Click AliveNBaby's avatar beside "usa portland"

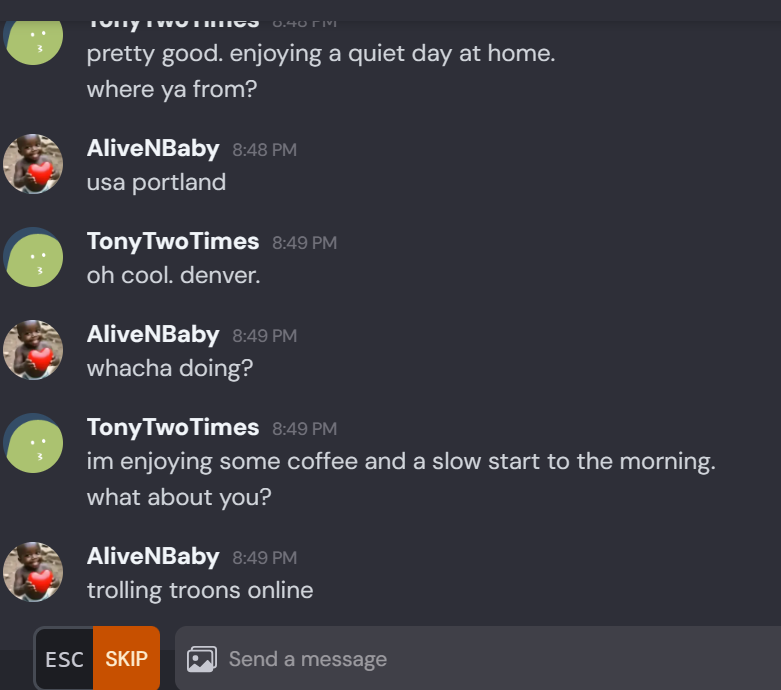coord(33,164)
